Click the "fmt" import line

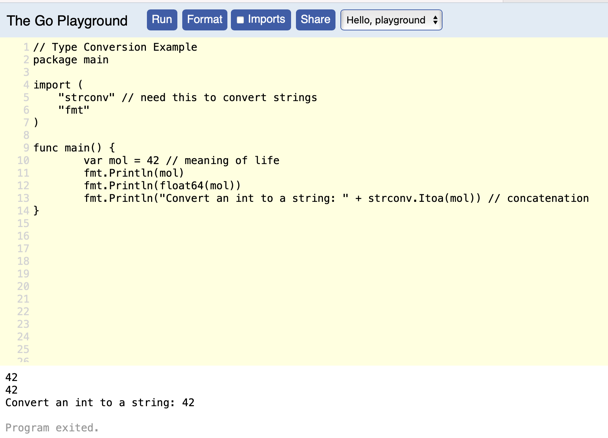pos(74,110)
